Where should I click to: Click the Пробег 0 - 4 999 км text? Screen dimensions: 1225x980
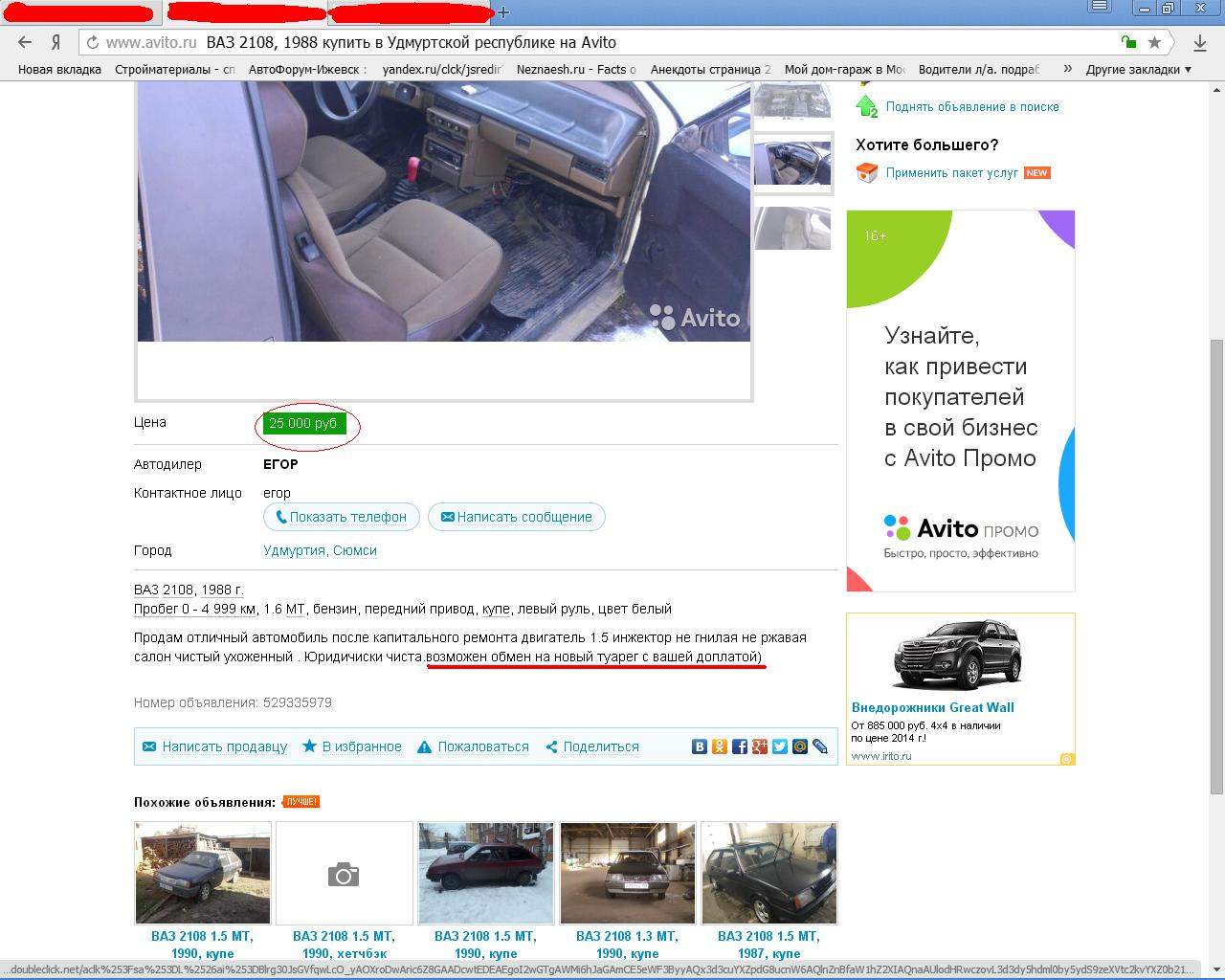point(195,609)
